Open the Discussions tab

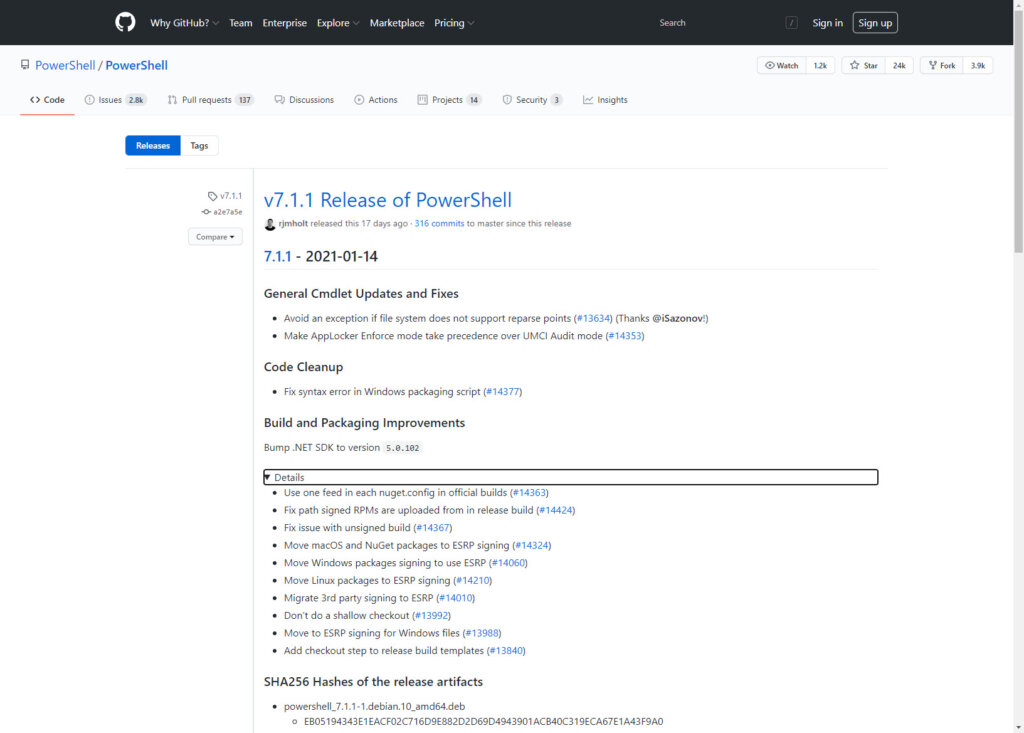304,100
